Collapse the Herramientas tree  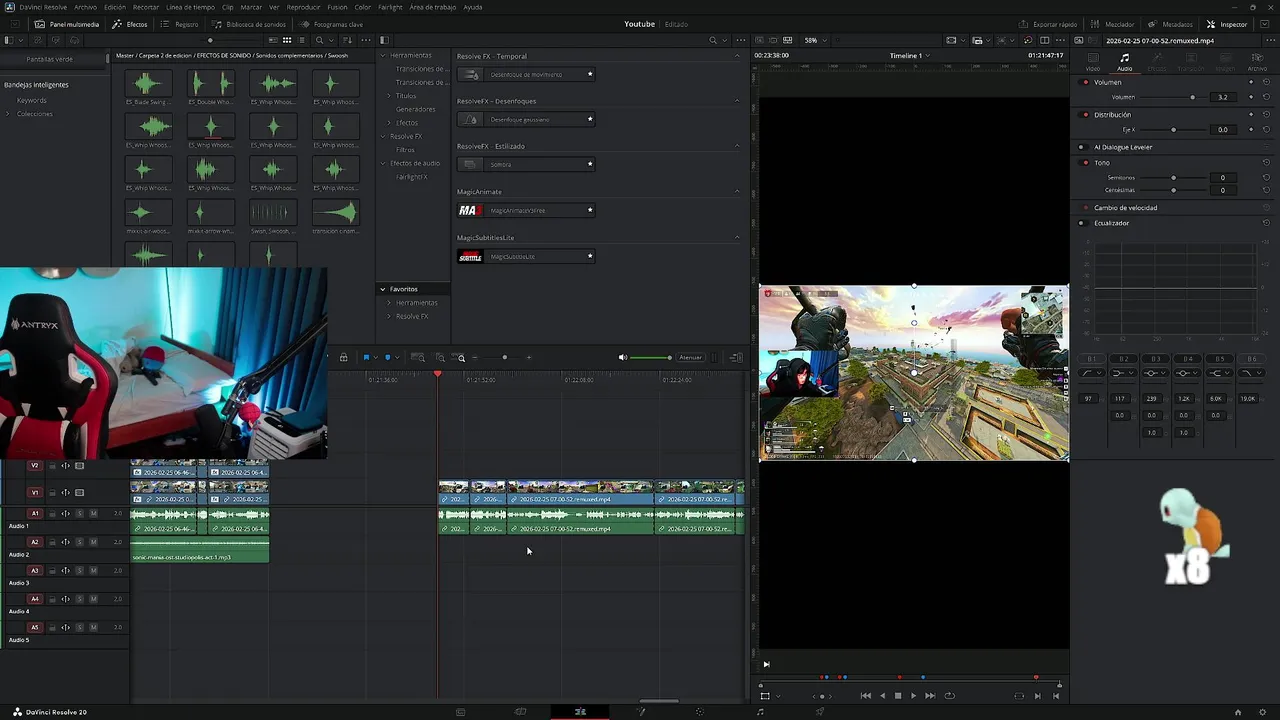382,55
